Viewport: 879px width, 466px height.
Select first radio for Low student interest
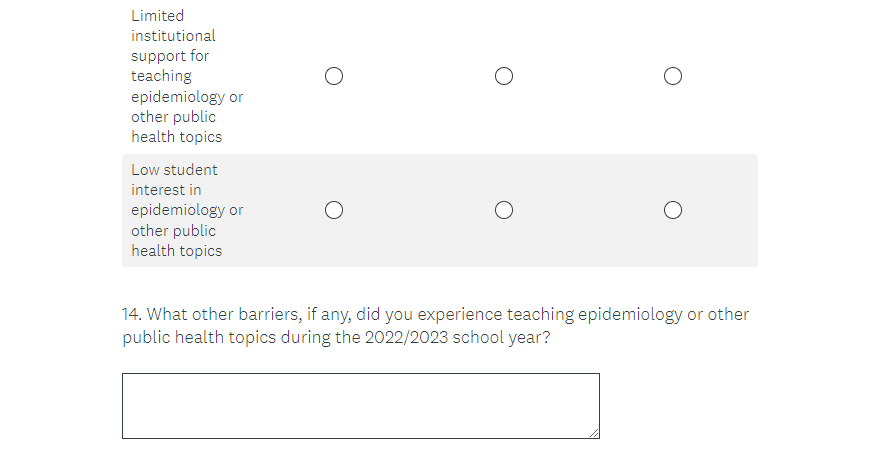tap(334, 210)
